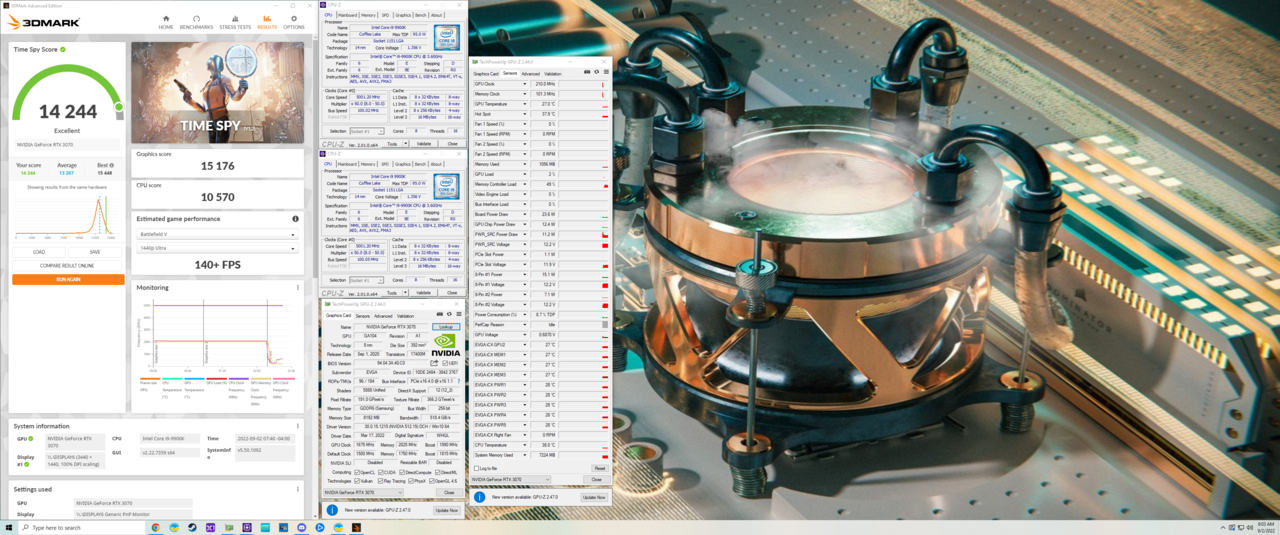Go to the Benchmarks section in 3DMark

pos(196,22)
